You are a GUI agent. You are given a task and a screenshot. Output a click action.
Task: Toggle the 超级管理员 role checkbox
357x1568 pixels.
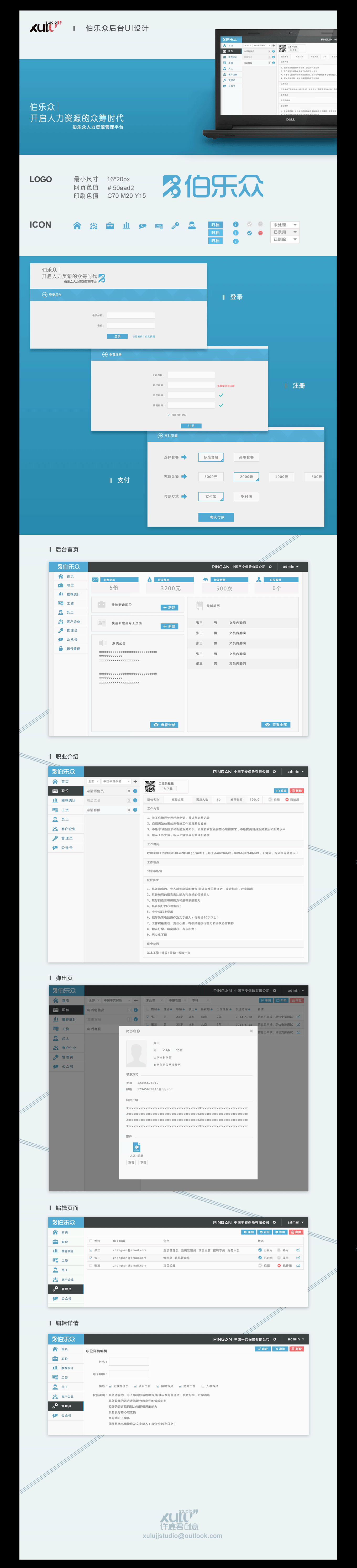point(110,1386)
